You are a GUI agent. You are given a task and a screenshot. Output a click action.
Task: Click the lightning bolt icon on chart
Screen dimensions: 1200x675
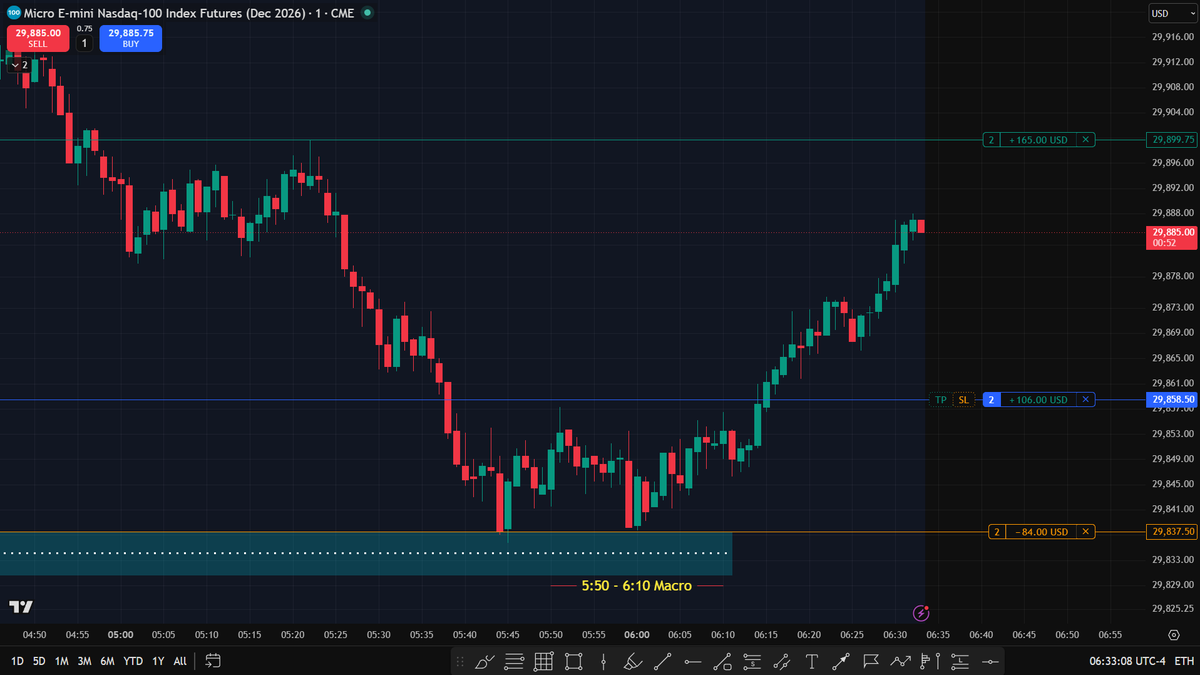pos(922,612)
